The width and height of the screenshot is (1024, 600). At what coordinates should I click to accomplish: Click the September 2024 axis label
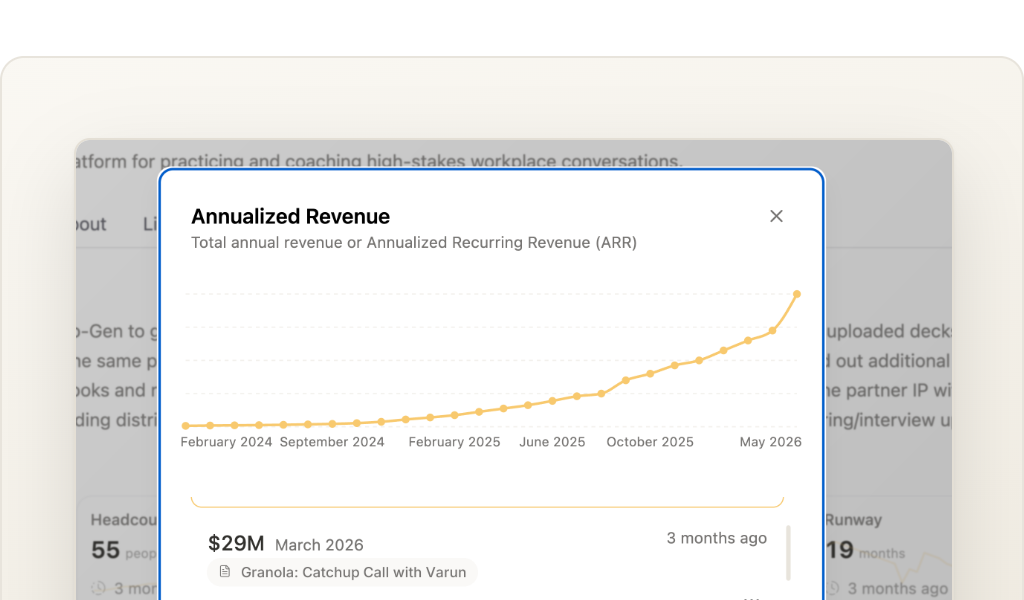pyautogui.click(x=332, y=442)
